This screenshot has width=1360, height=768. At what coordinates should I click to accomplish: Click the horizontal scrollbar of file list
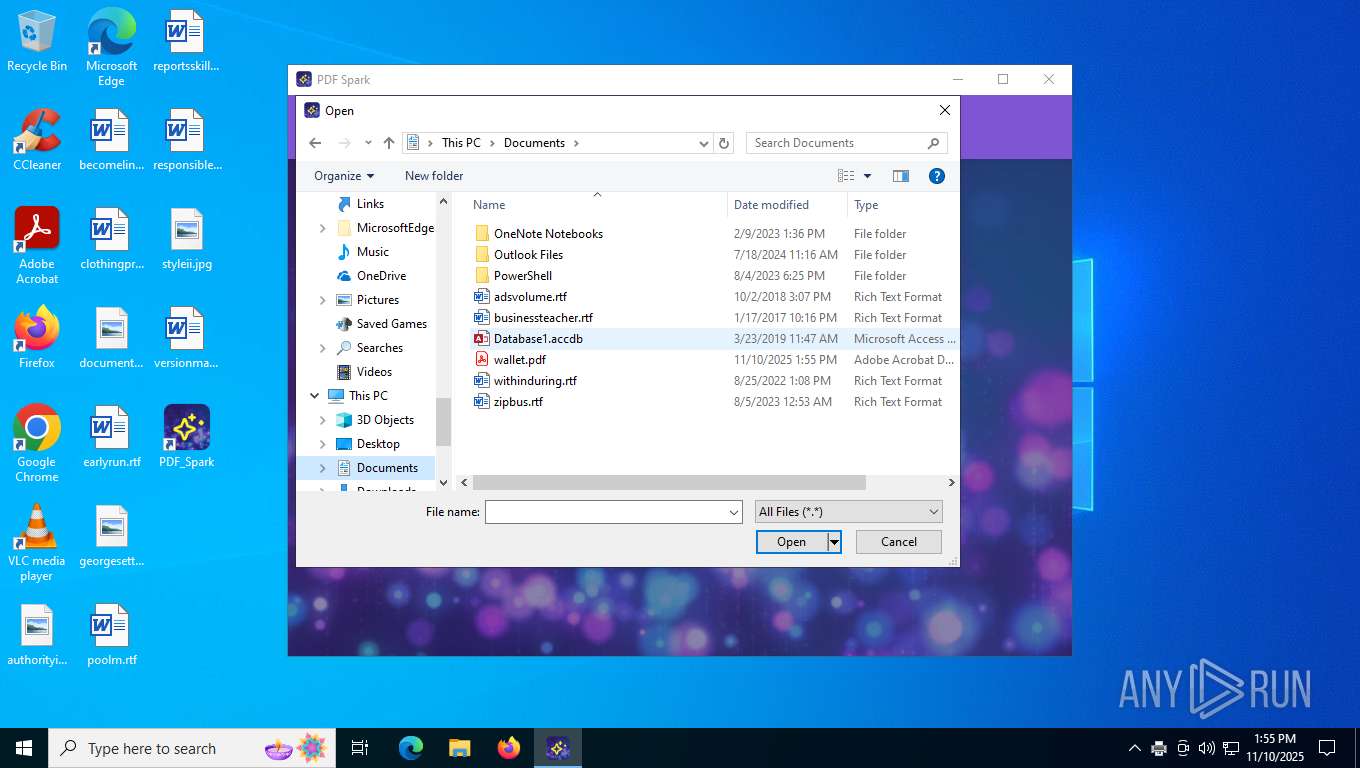click(669, 482)
